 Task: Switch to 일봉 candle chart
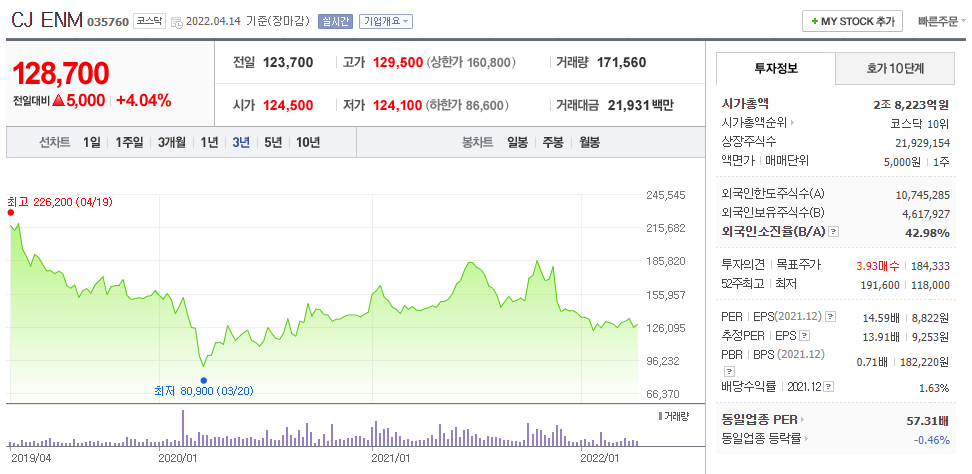point(517,143)
